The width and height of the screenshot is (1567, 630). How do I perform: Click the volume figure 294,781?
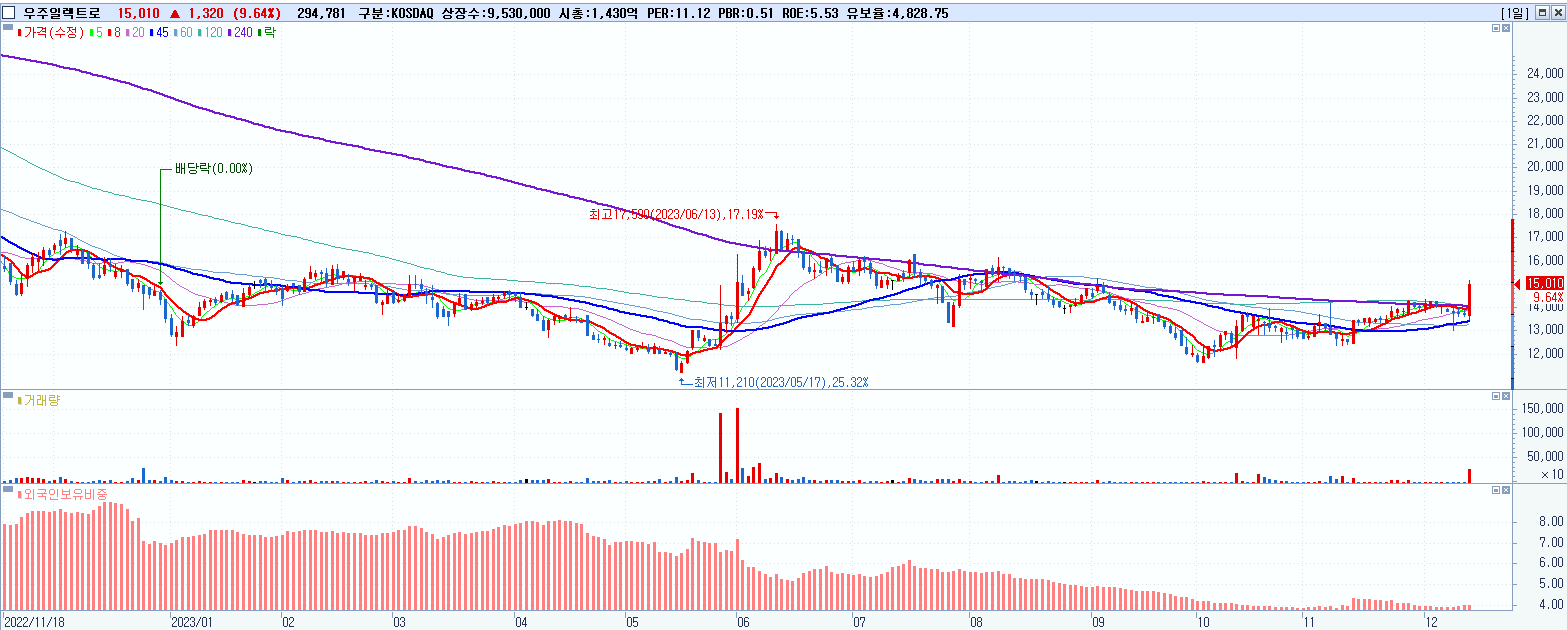pos(321,13)
